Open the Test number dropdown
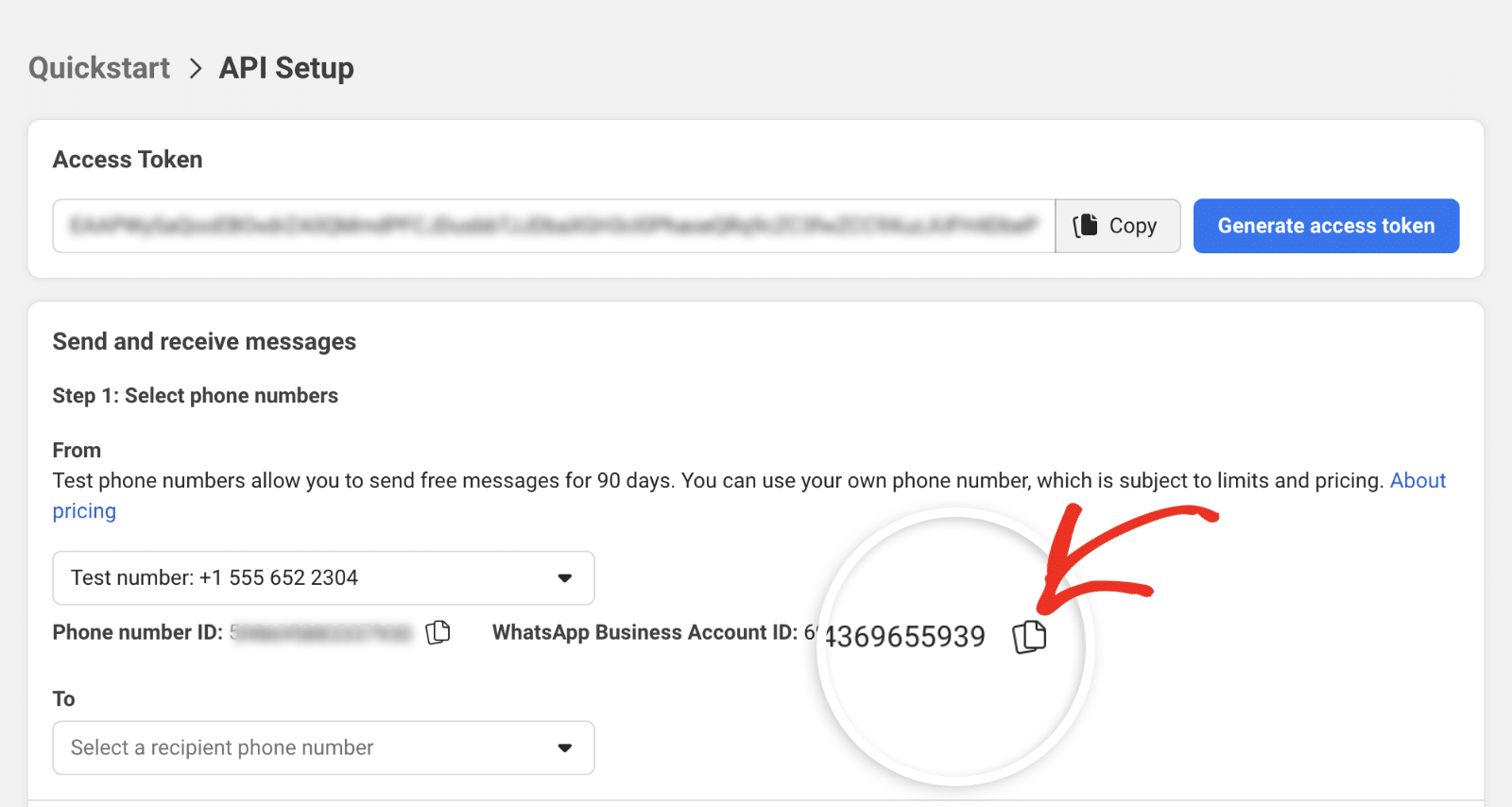Screen dimensions: 1512x807 323,577
